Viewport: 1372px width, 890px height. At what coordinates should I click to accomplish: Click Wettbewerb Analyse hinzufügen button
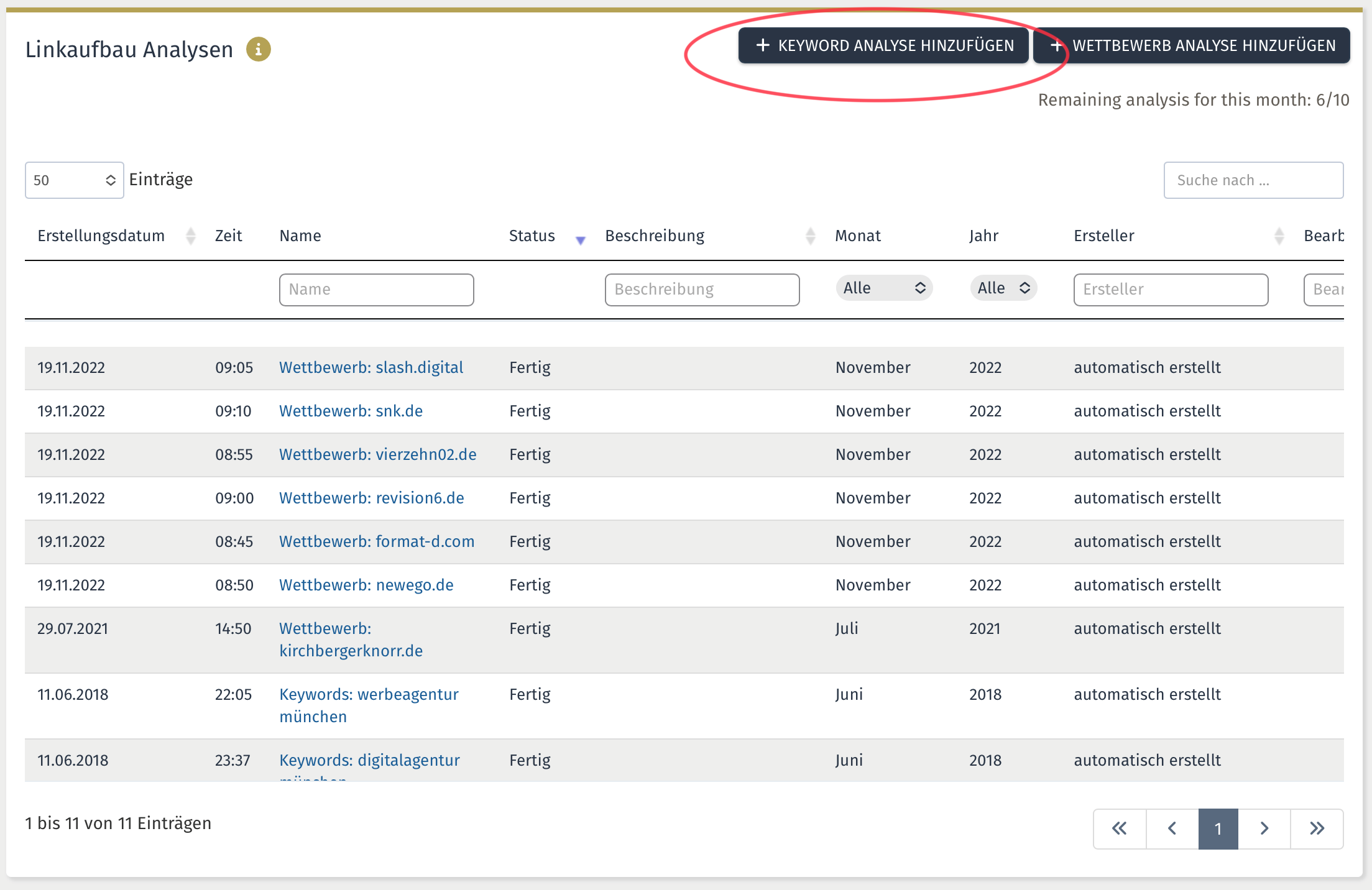[x=1192, y=45]
